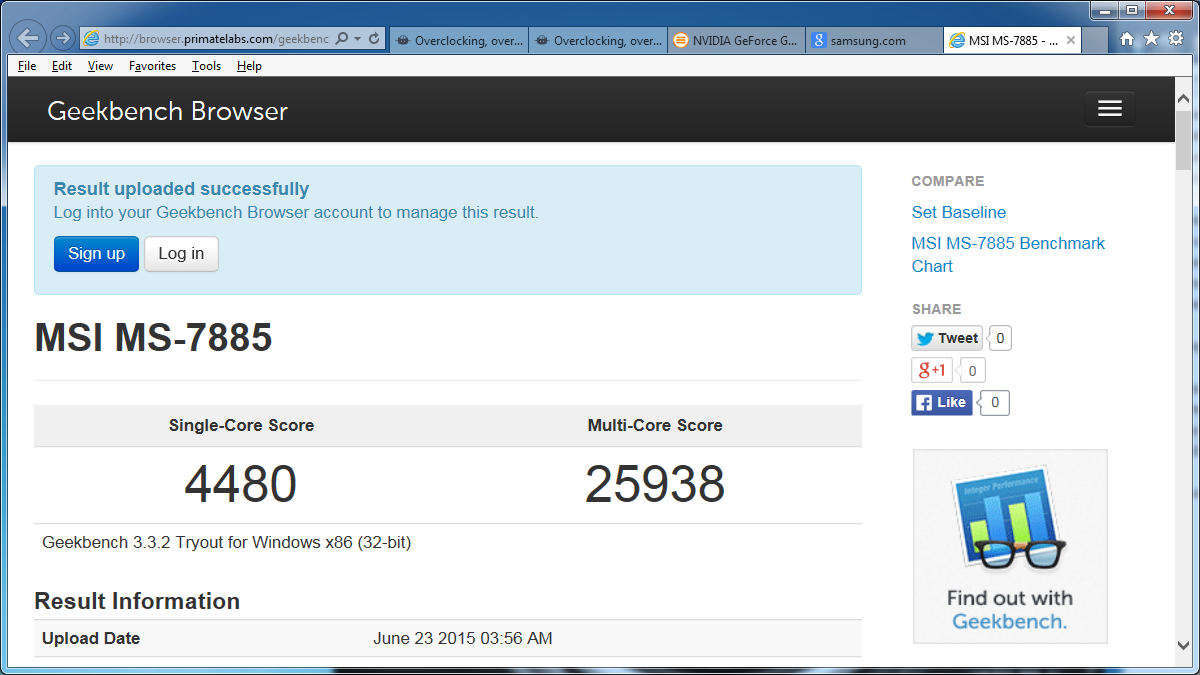
Task: Open the Tools menu
Action: 206,66
